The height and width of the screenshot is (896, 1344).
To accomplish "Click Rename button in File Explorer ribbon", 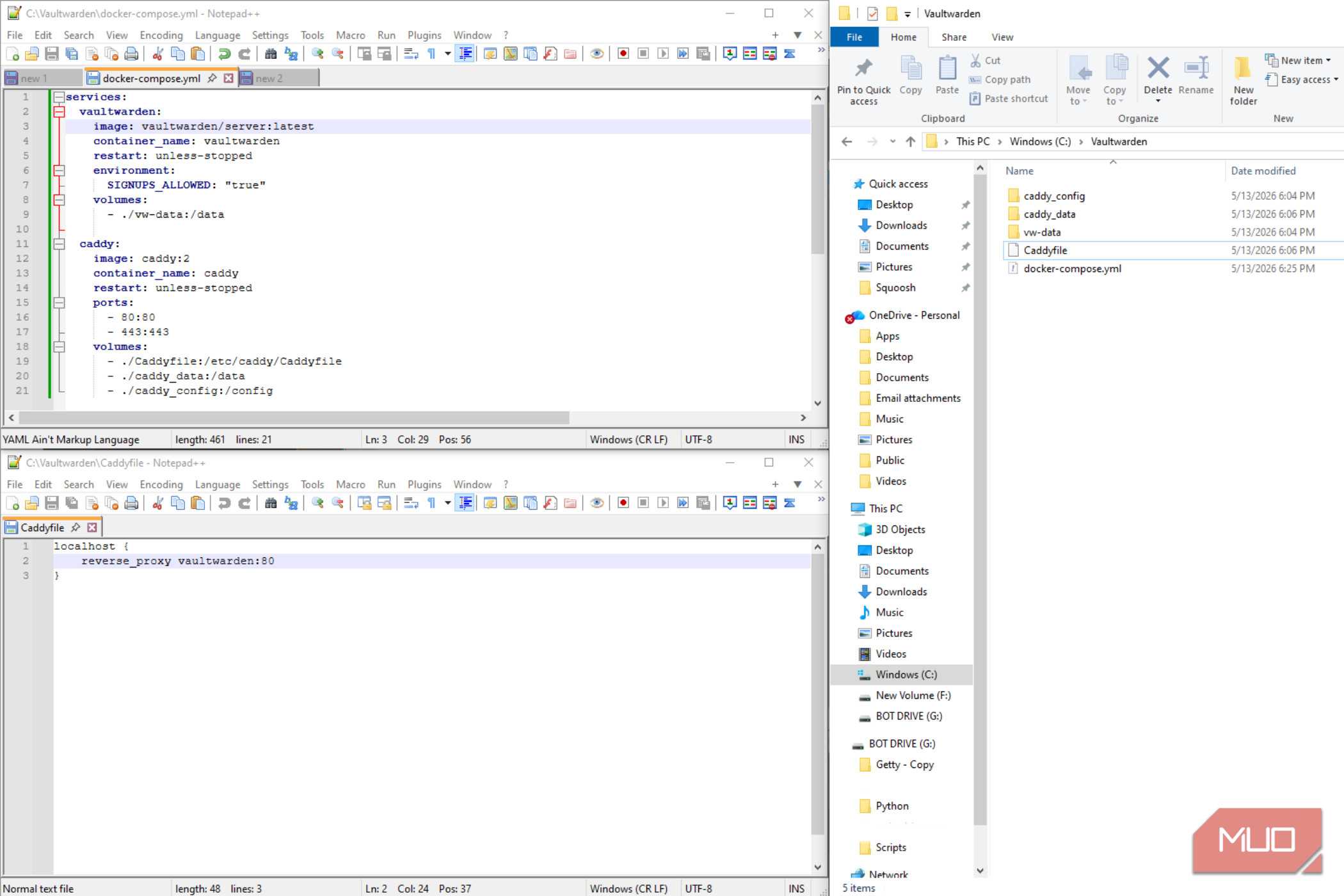I will 1196,76.
